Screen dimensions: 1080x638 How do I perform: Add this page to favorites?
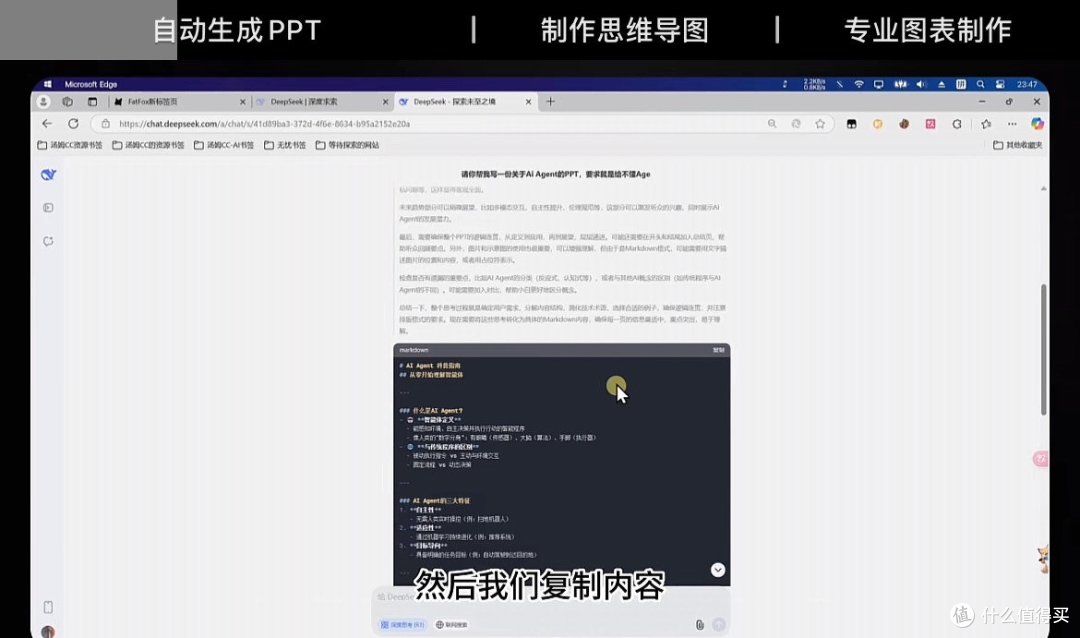pyautogui.click(x=820, y=124)
